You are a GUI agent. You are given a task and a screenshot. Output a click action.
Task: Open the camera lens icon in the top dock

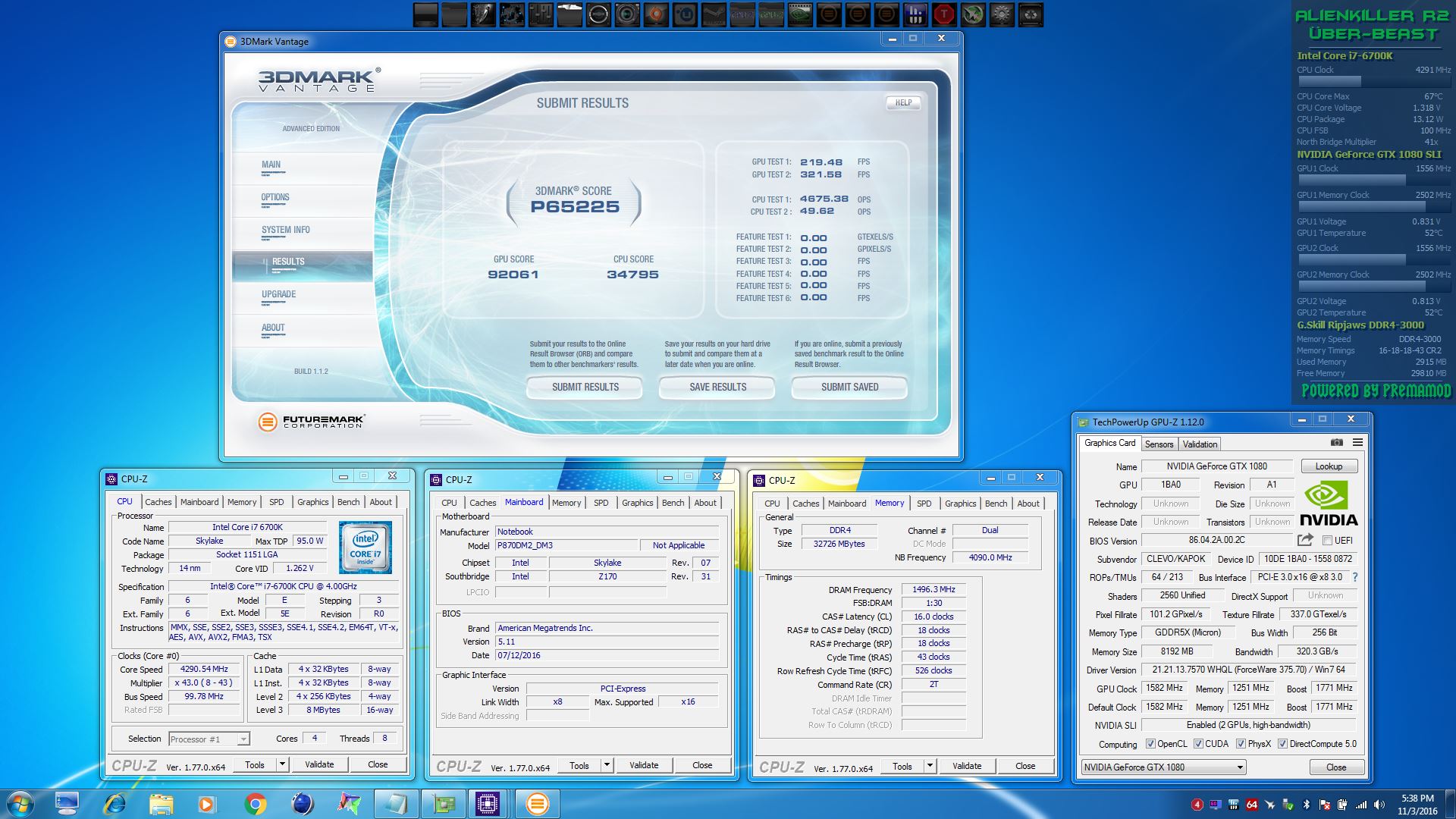click(627, 14)
